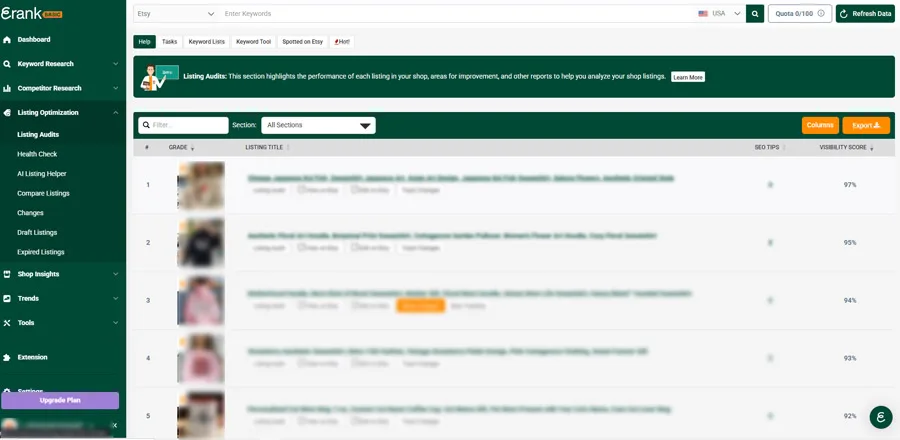
Task: Click the Quota info circle icon
Action: (821, 14)
